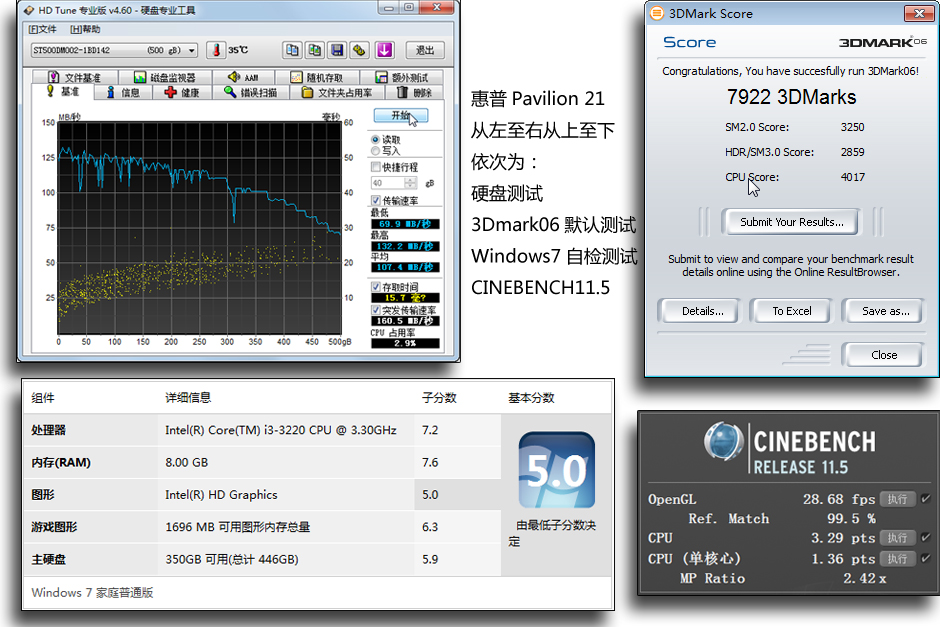Click the 开始 start benchmark button
The height and width of the screenshot is (627, 940).
(x=401, y=115)
